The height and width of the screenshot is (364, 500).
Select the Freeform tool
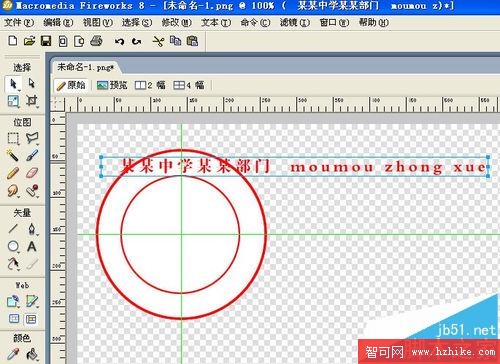[13, 264]
